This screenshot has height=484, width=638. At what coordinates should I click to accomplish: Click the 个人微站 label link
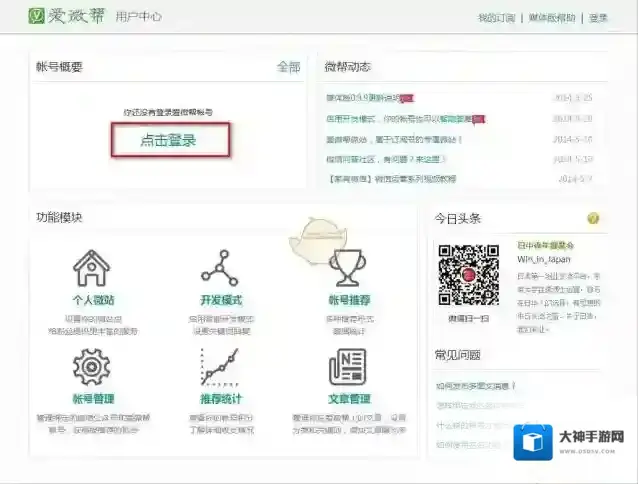(93, 300)
